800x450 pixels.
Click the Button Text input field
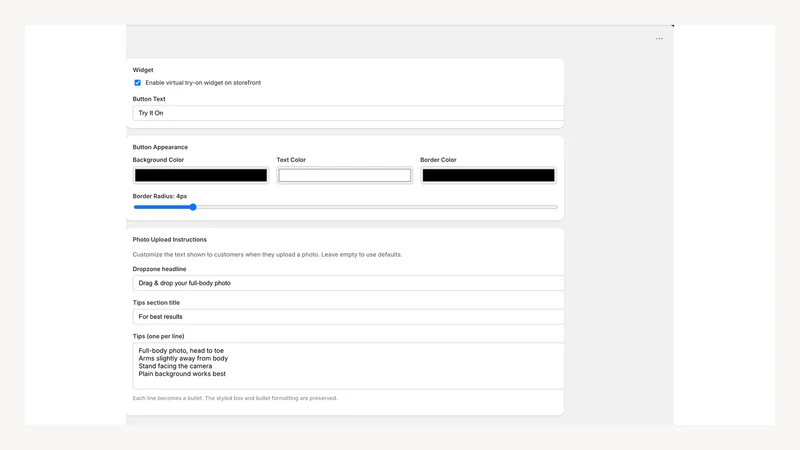click(348, 113)
